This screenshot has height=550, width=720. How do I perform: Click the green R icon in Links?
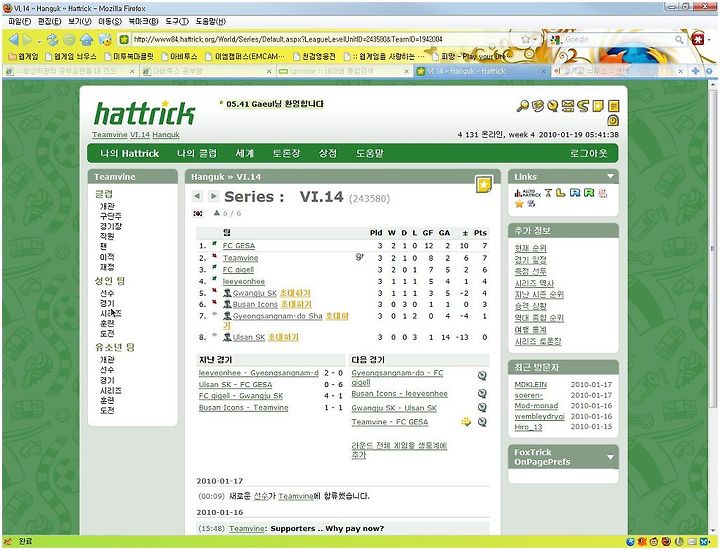(x=589, y=193)
